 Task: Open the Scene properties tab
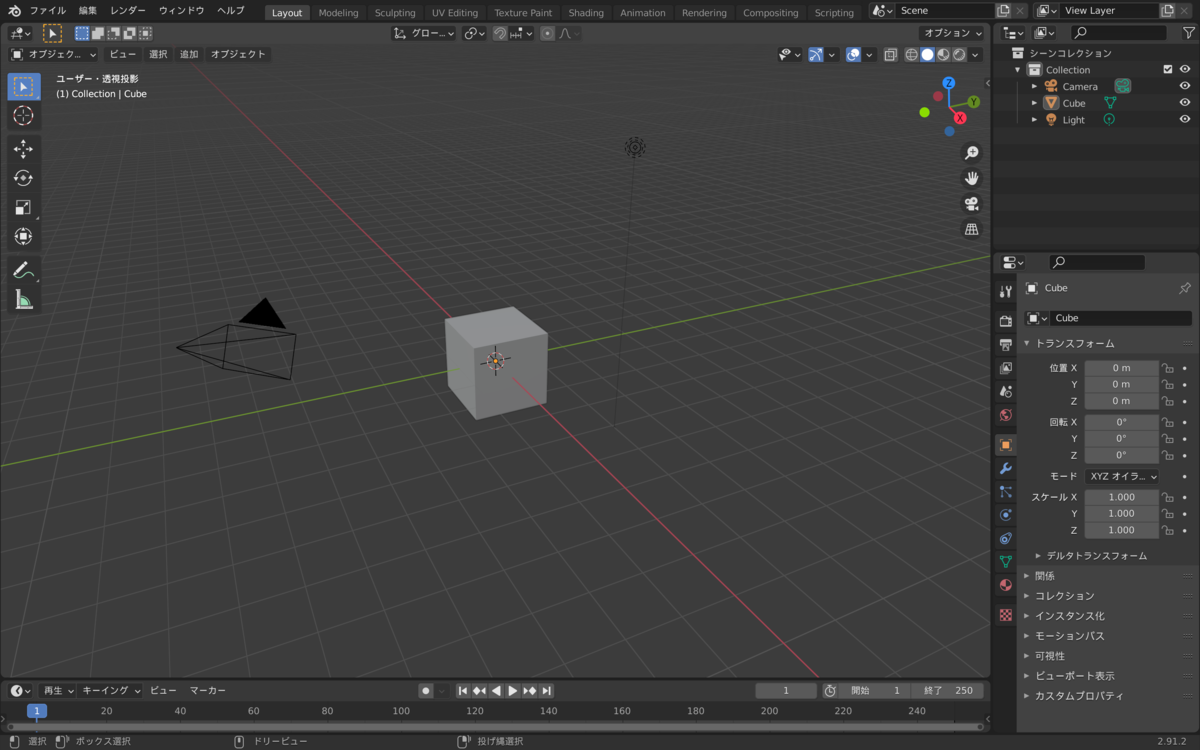pos(1006,392)
